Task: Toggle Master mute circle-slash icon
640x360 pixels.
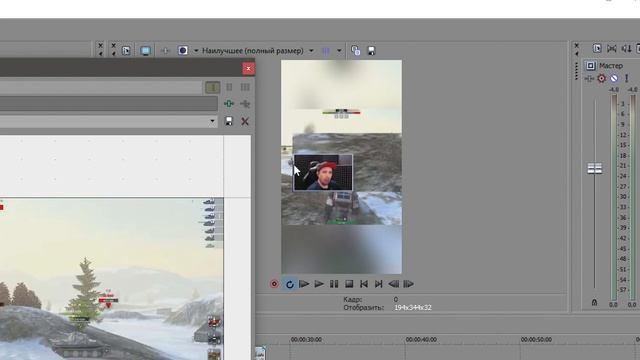Action: point(614,78)
